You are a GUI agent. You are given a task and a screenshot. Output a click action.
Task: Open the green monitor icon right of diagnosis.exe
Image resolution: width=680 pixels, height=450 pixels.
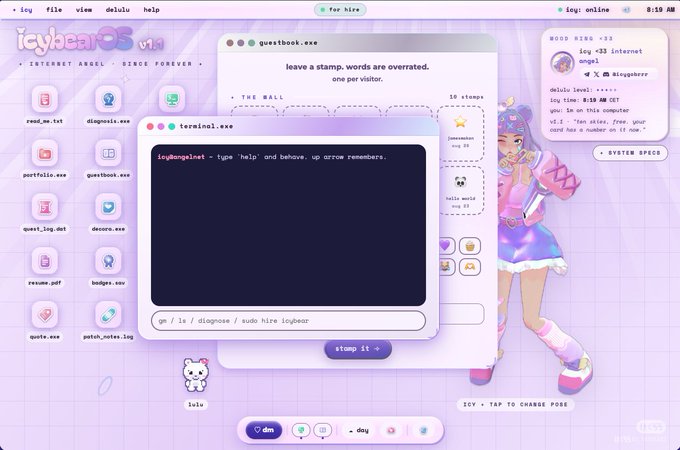pyautogui.click(x=172, y=99)
